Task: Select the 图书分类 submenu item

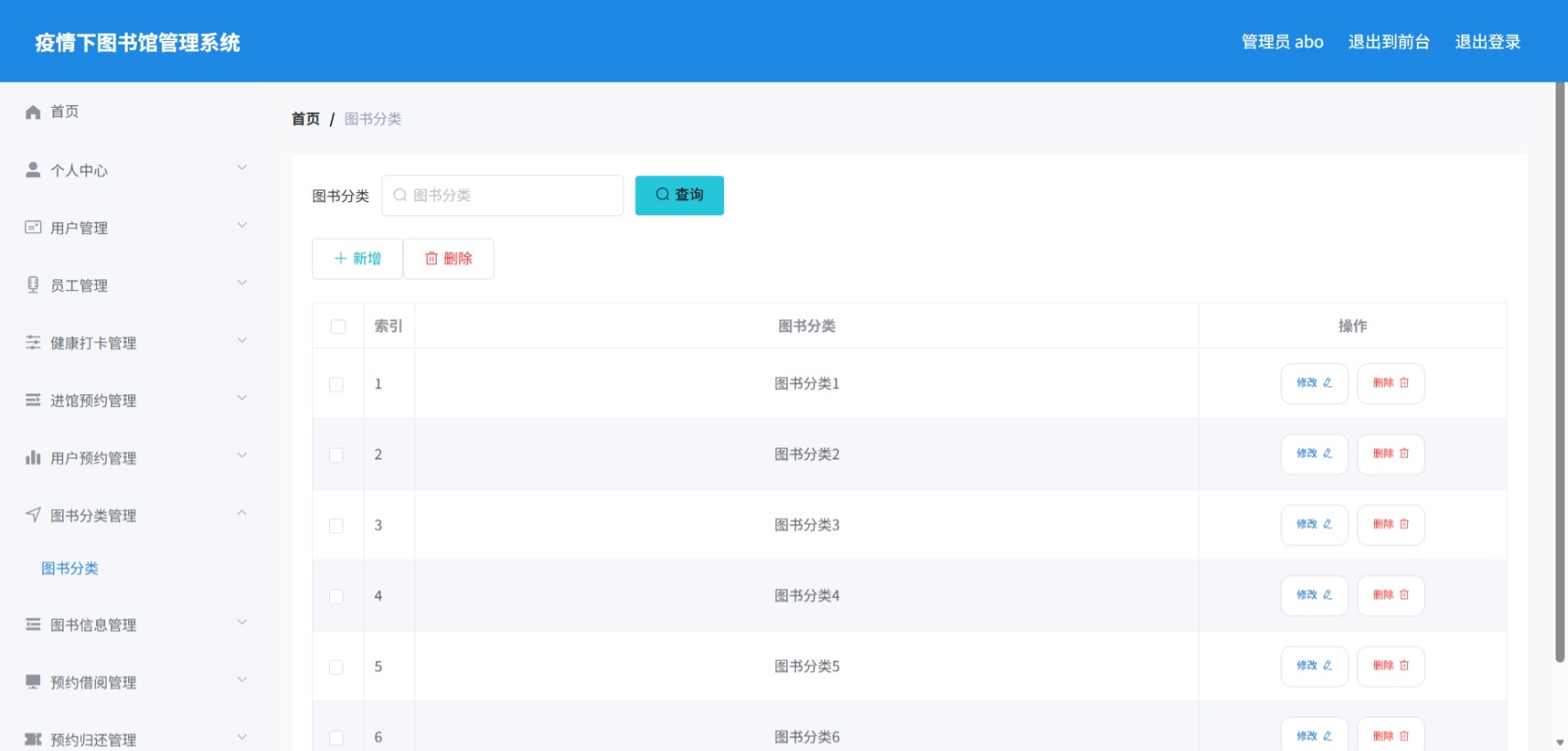Action: pos(69,569)
